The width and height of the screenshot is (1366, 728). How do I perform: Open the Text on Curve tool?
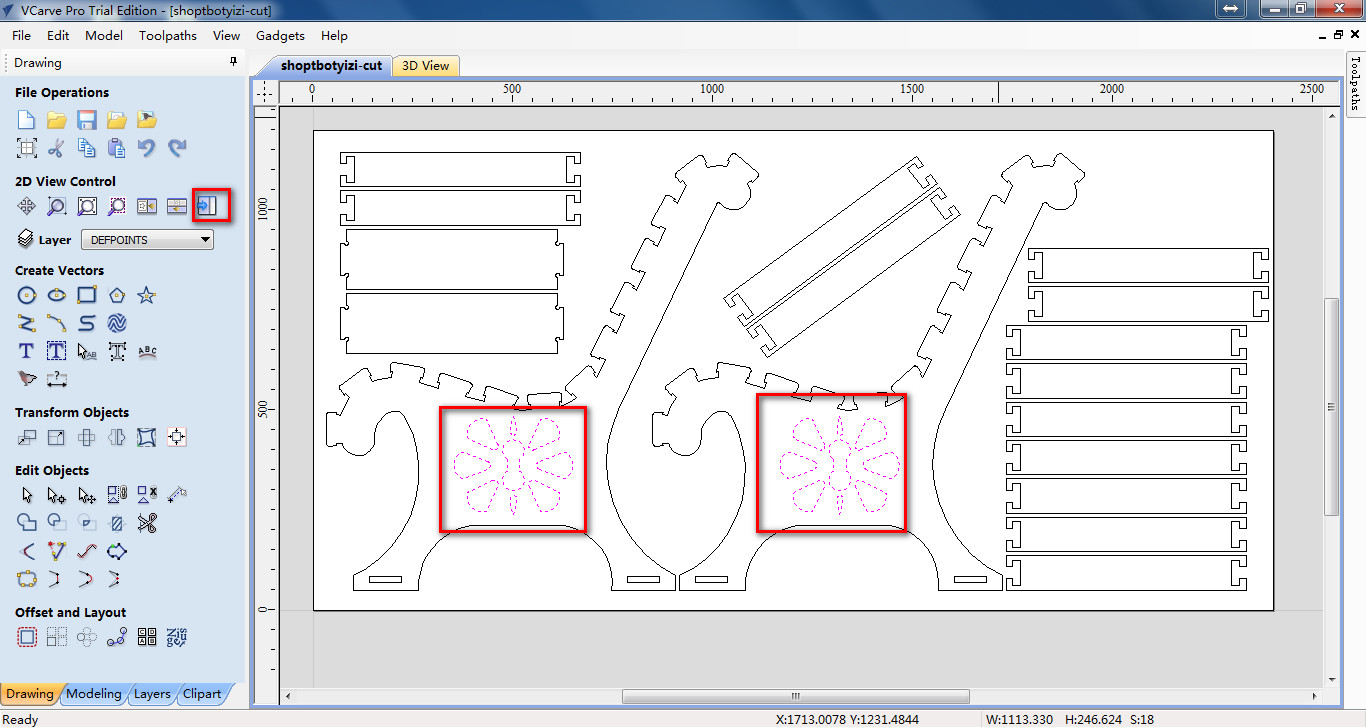pos(147,351)
